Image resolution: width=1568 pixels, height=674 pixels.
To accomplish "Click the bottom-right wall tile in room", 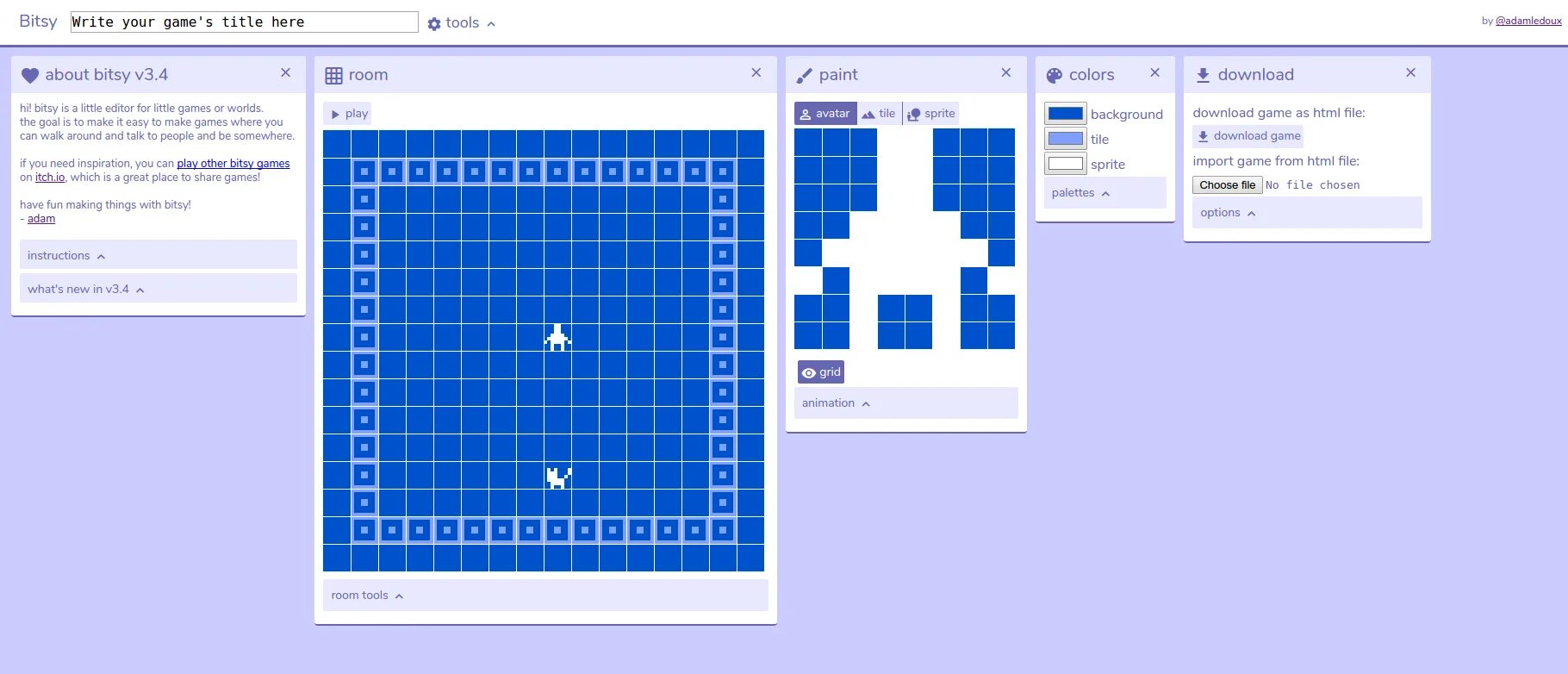I will (723, 530).
